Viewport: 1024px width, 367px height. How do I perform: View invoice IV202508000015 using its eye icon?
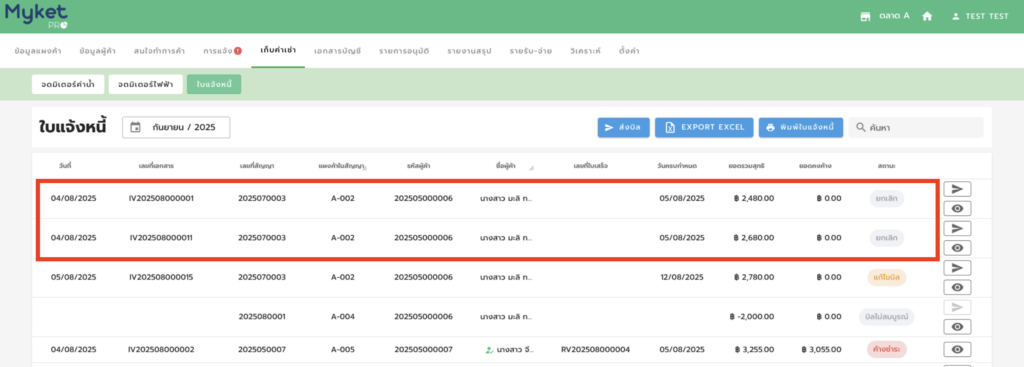(x=957, y=287)
